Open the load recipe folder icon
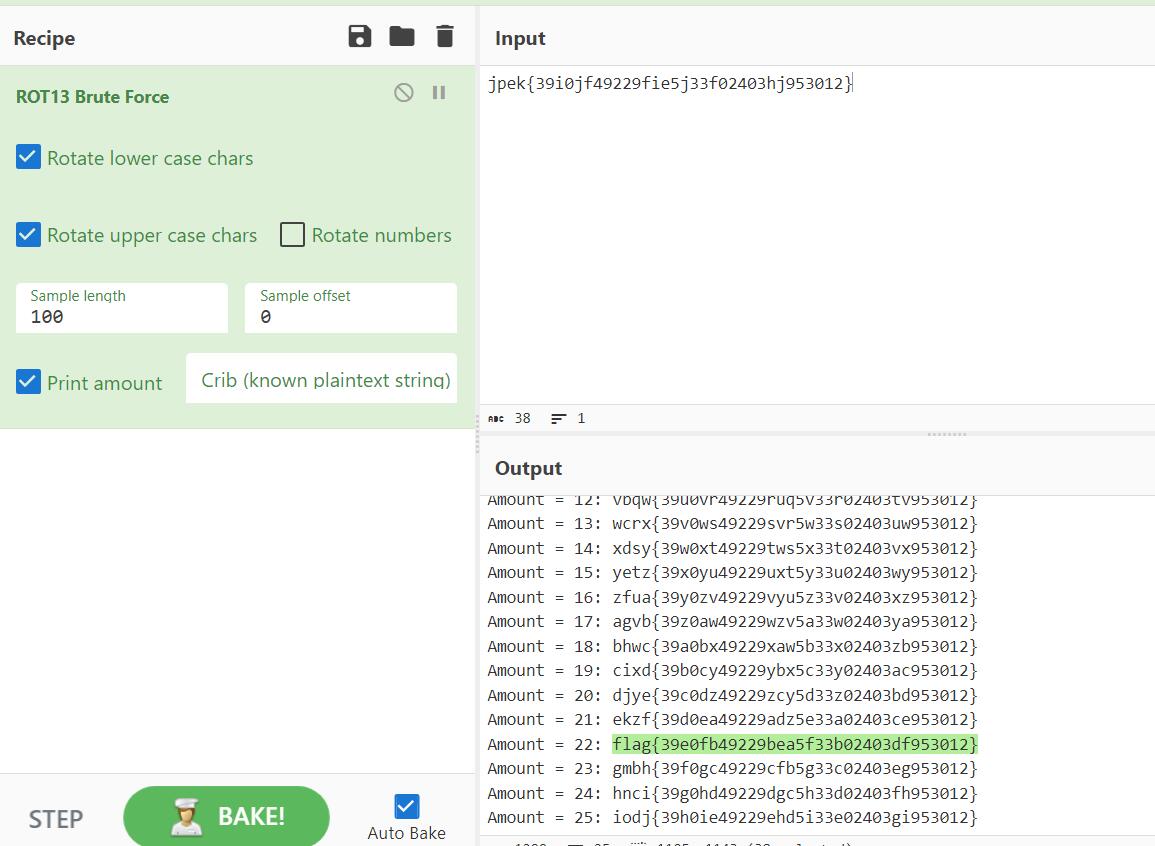The width and height of the screenshot is (1155, 846). click(402, 37)
